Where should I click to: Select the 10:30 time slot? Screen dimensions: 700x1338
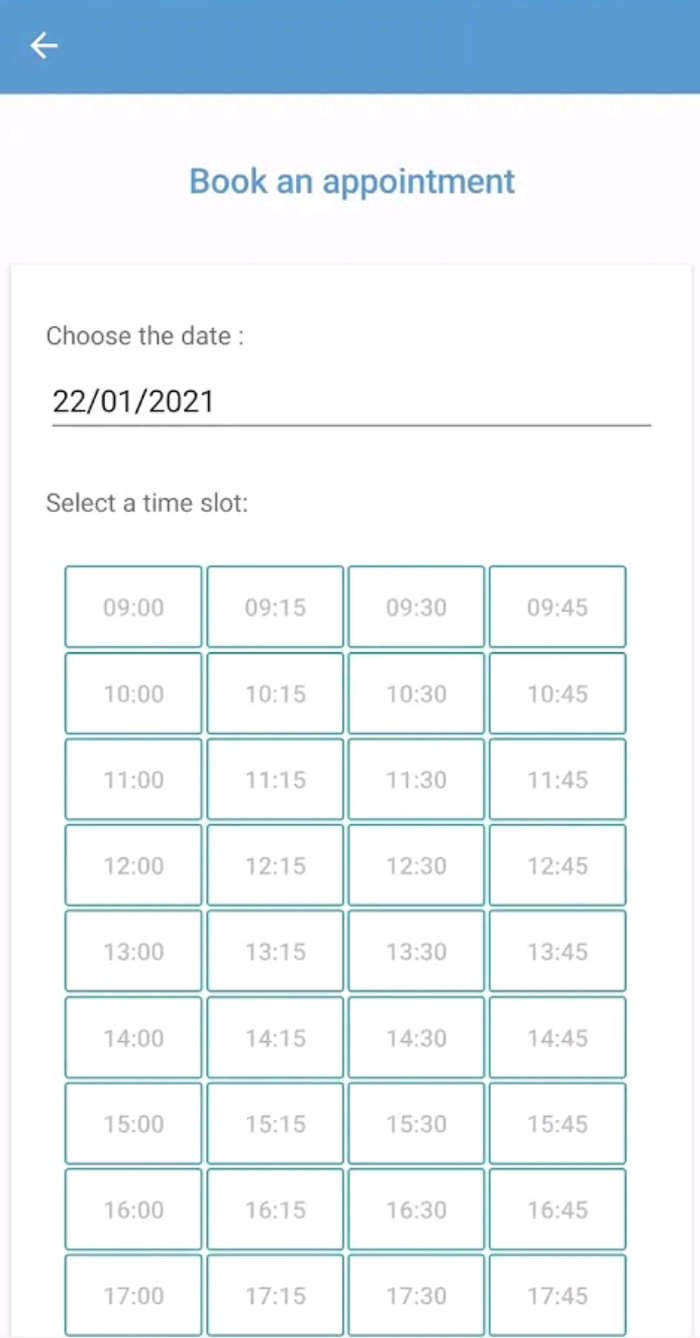pos(416,693)
